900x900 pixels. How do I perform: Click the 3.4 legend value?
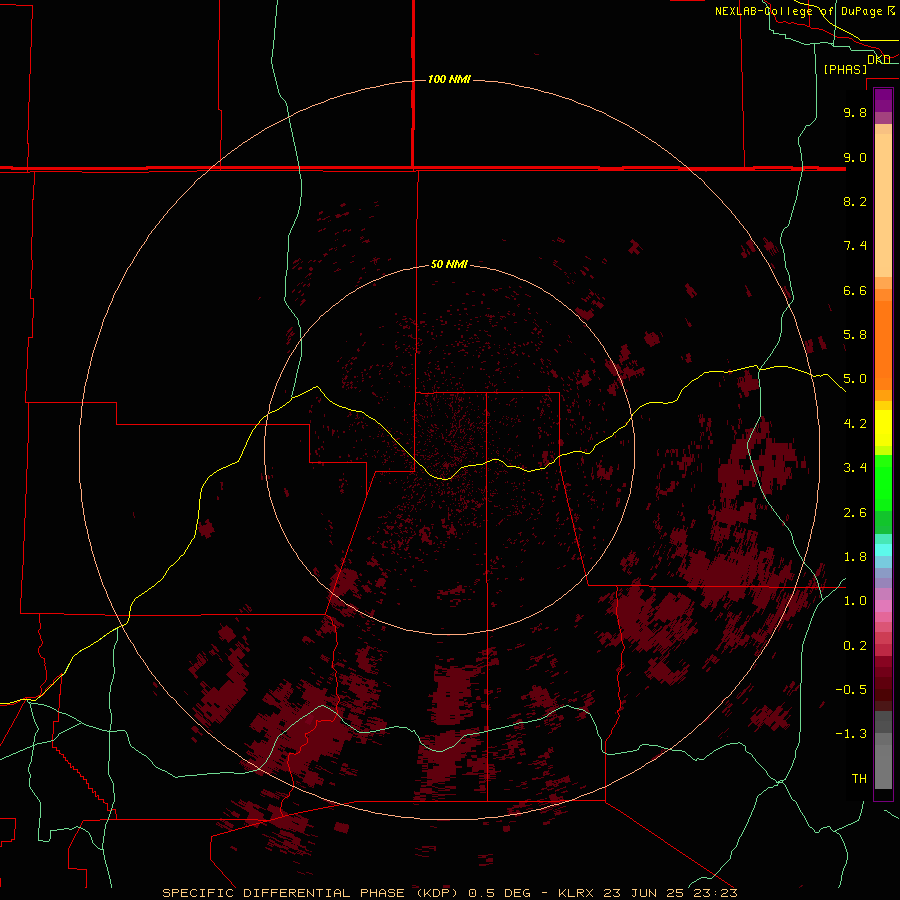(855, 468)
